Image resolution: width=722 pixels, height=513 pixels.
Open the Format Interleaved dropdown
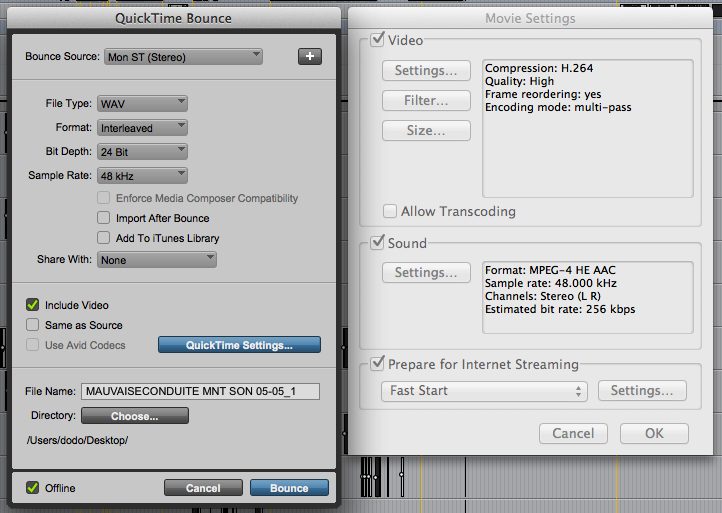(x=142, y=127)
